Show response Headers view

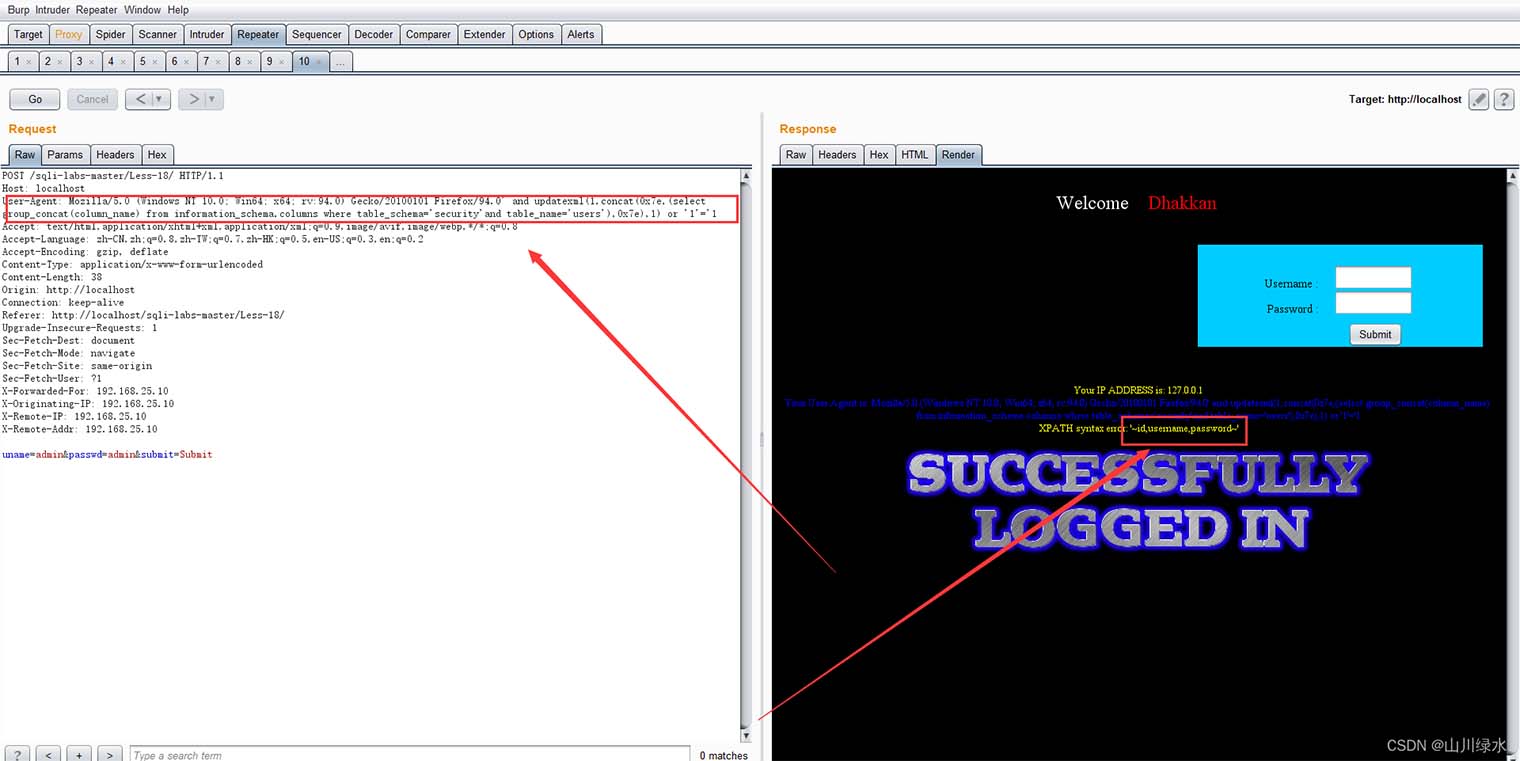[x=837, y=154]
